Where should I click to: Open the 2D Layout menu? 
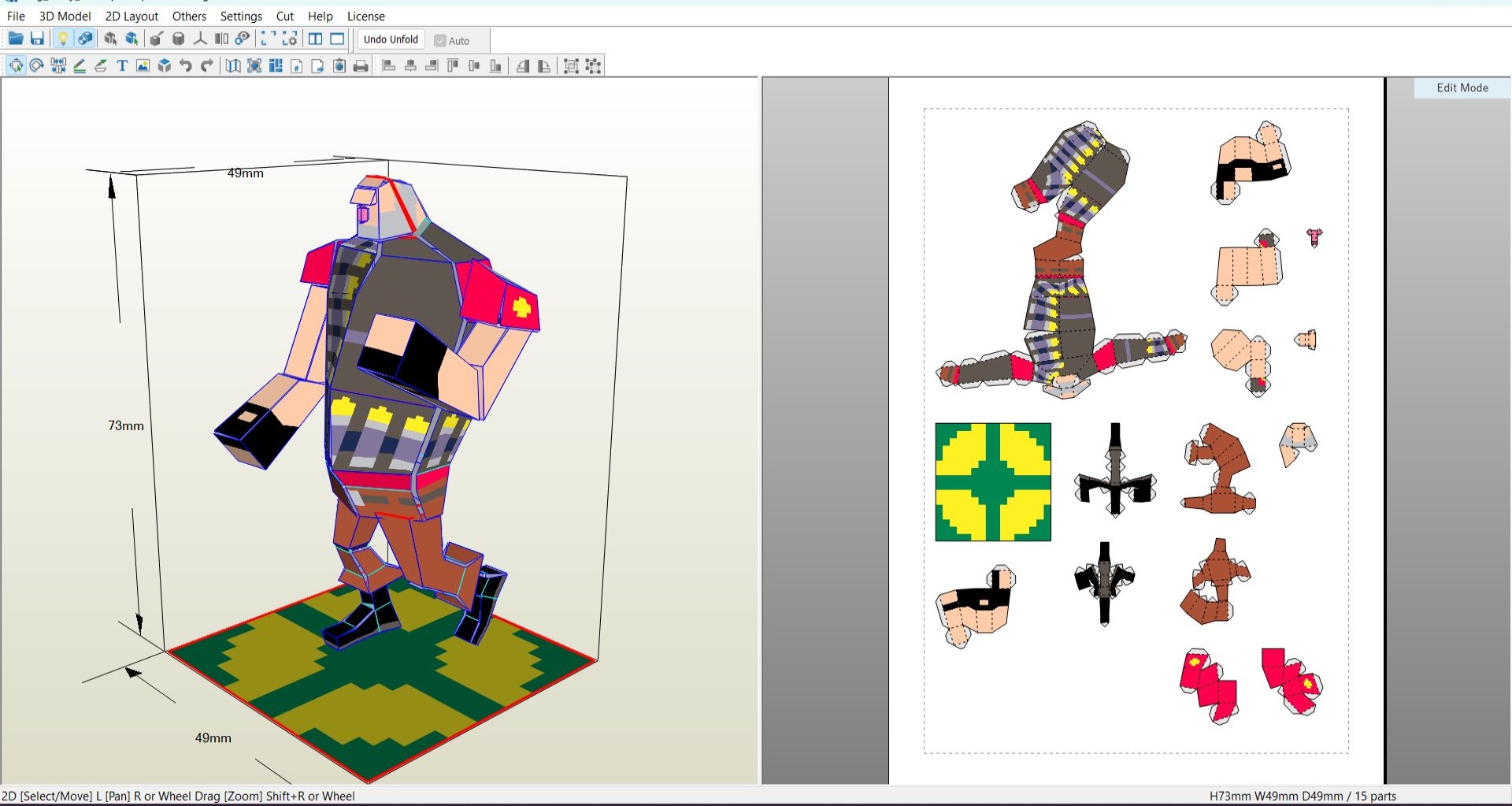(132, 16)
